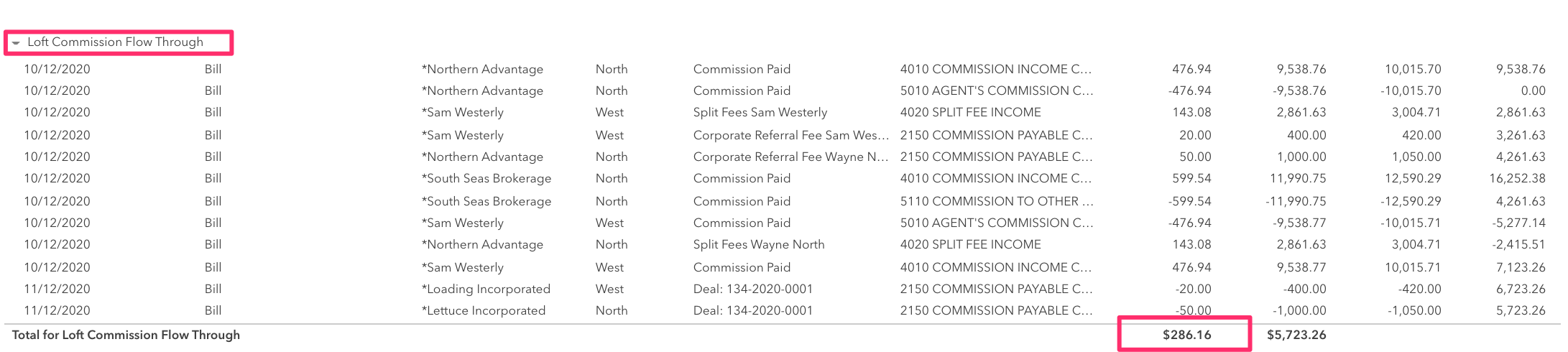Click the $5,723.26 total amount
The width and height of the screenshot is (1568, 352).
point(1296,335)
